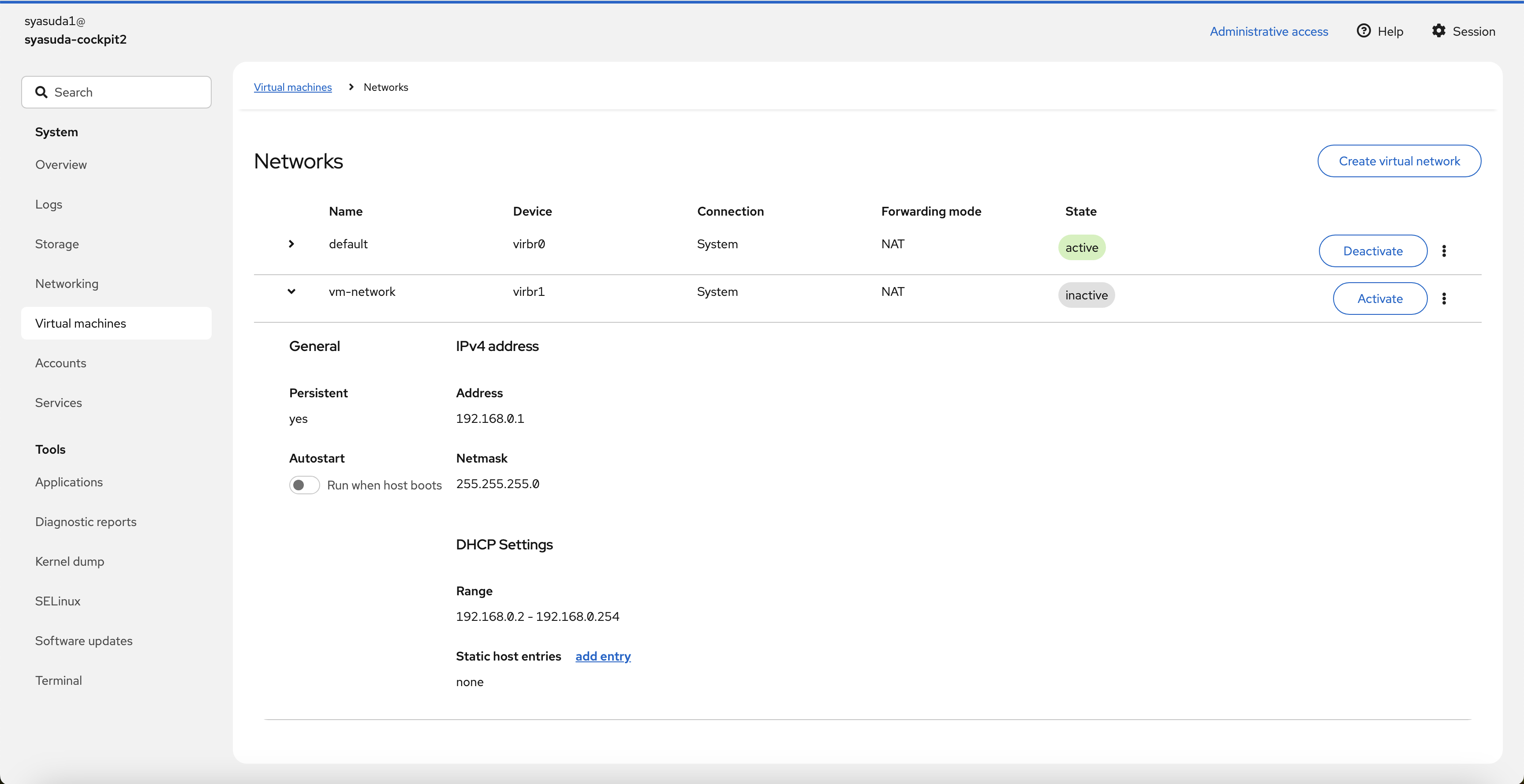Activate the vm-network network
This screenshot has width=1524, height=784.
coord(1380,298)
